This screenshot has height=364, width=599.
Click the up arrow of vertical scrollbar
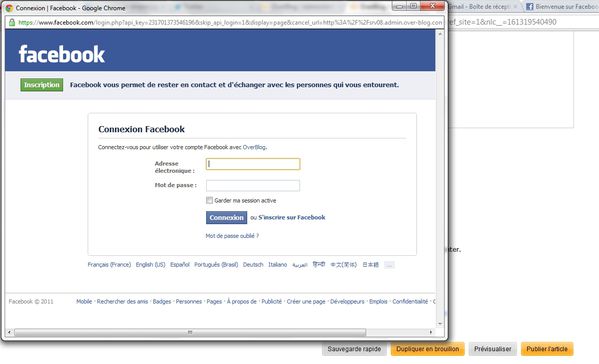coord(440,34)
